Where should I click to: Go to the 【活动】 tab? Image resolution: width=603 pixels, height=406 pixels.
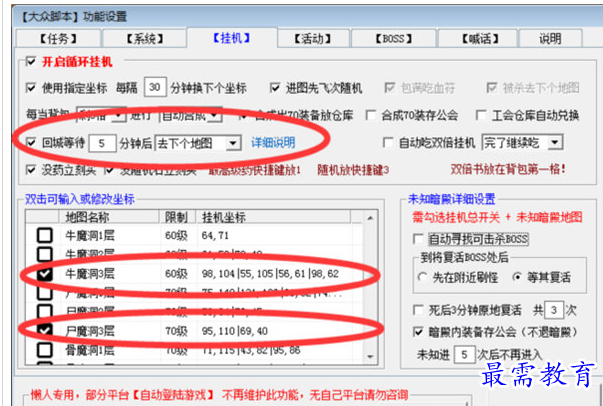tap(313, 38)
